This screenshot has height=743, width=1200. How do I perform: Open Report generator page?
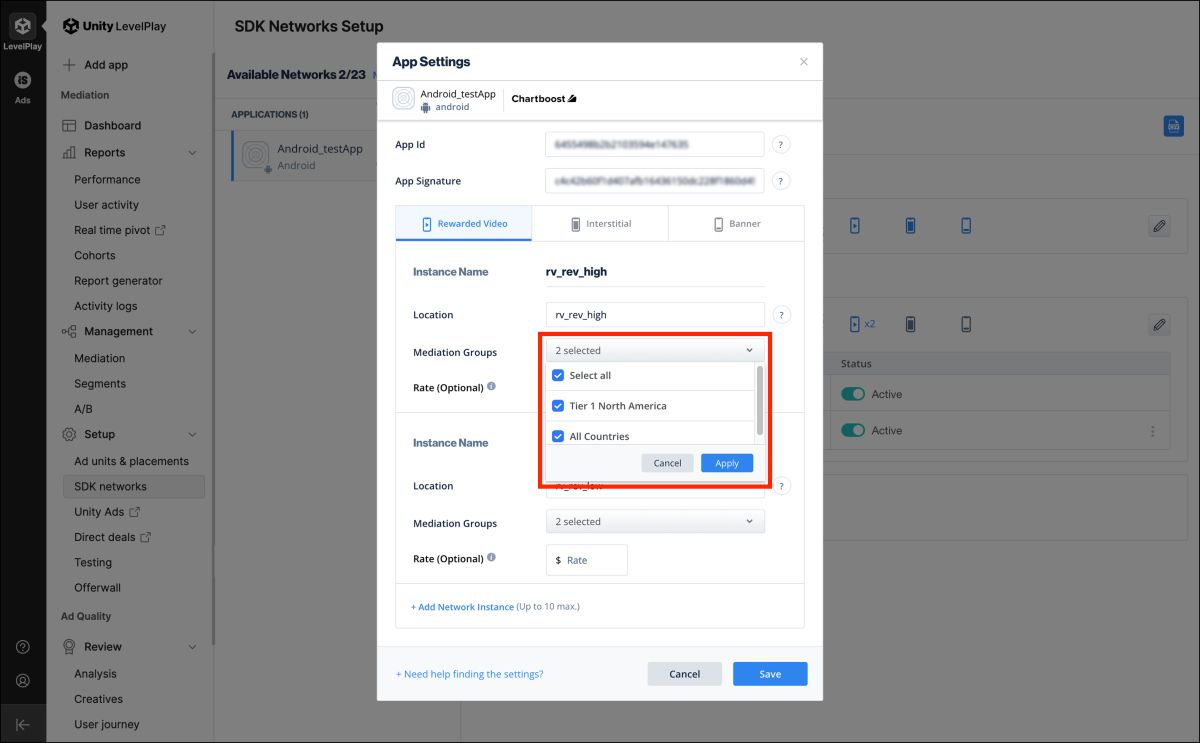click(118, 281)
